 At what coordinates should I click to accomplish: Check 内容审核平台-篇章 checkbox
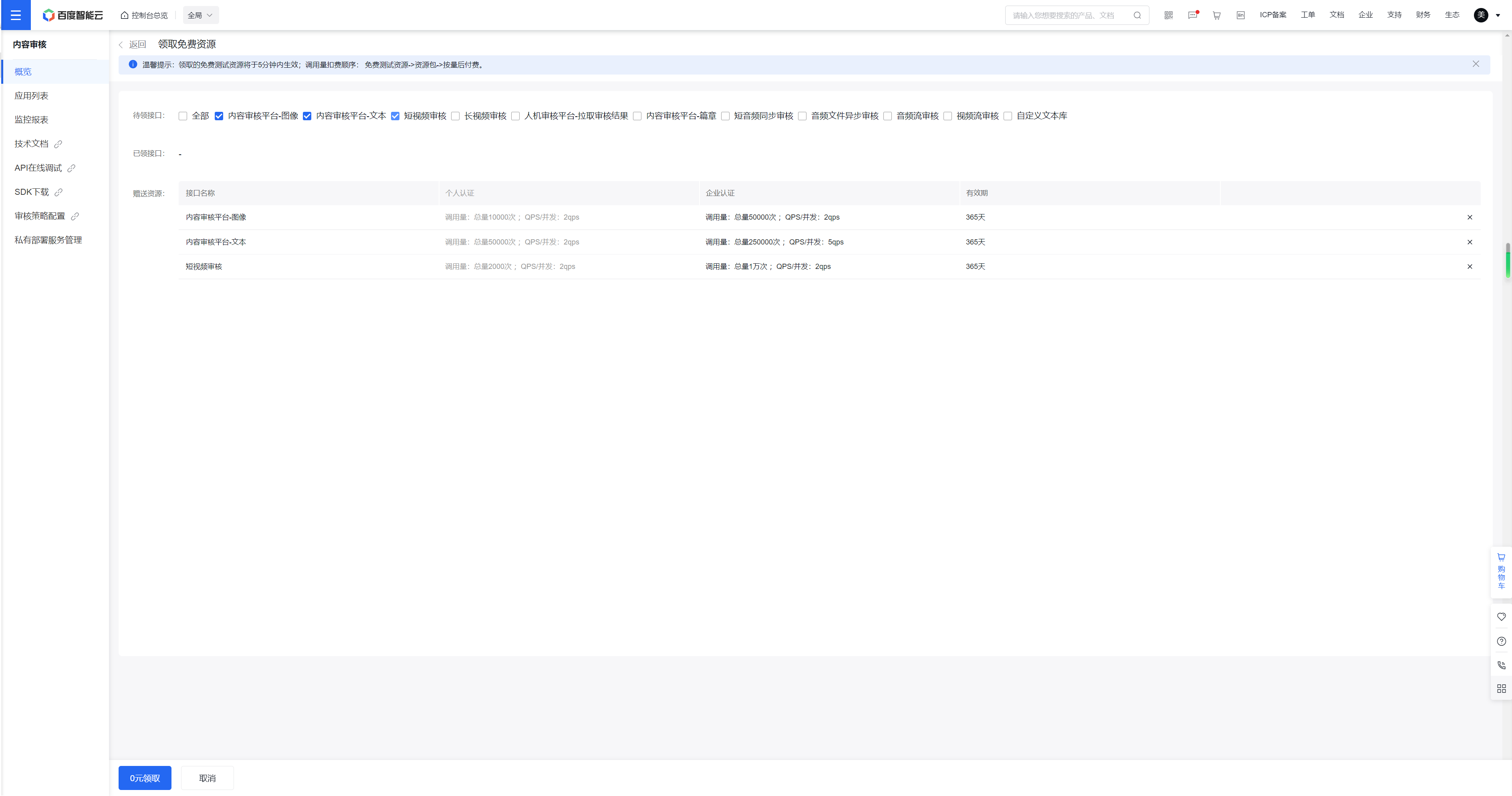[637, 116]
